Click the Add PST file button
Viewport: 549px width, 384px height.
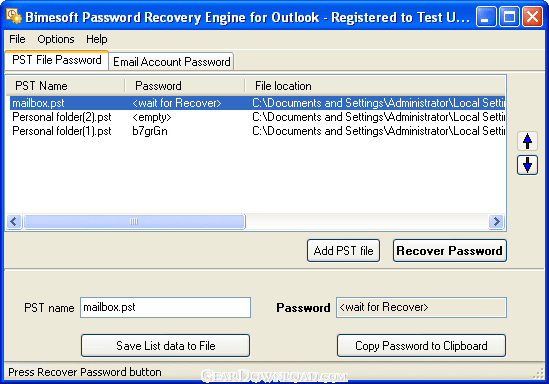(343, 251)
